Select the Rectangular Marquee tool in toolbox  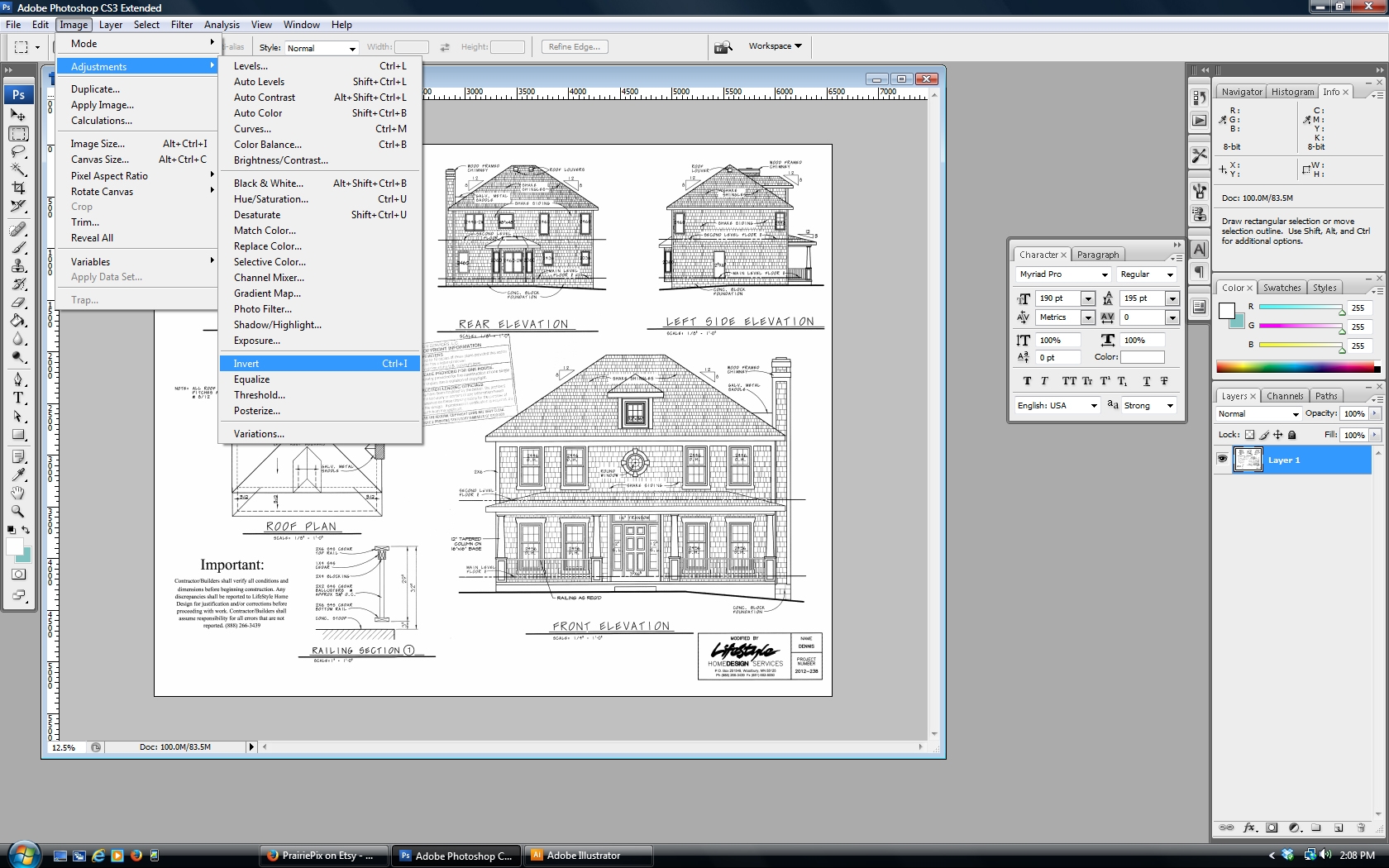tap(18, 133)
